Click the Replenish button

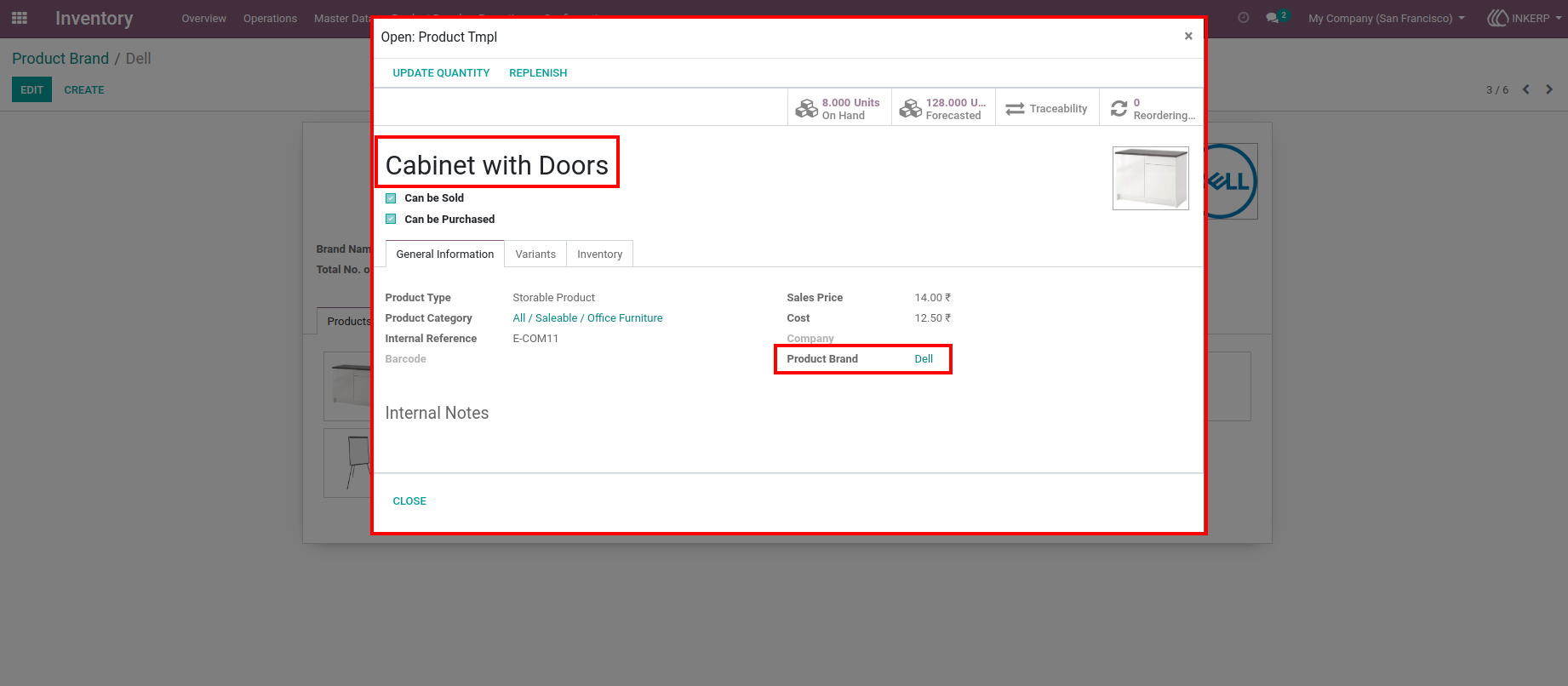pos(538,73)
